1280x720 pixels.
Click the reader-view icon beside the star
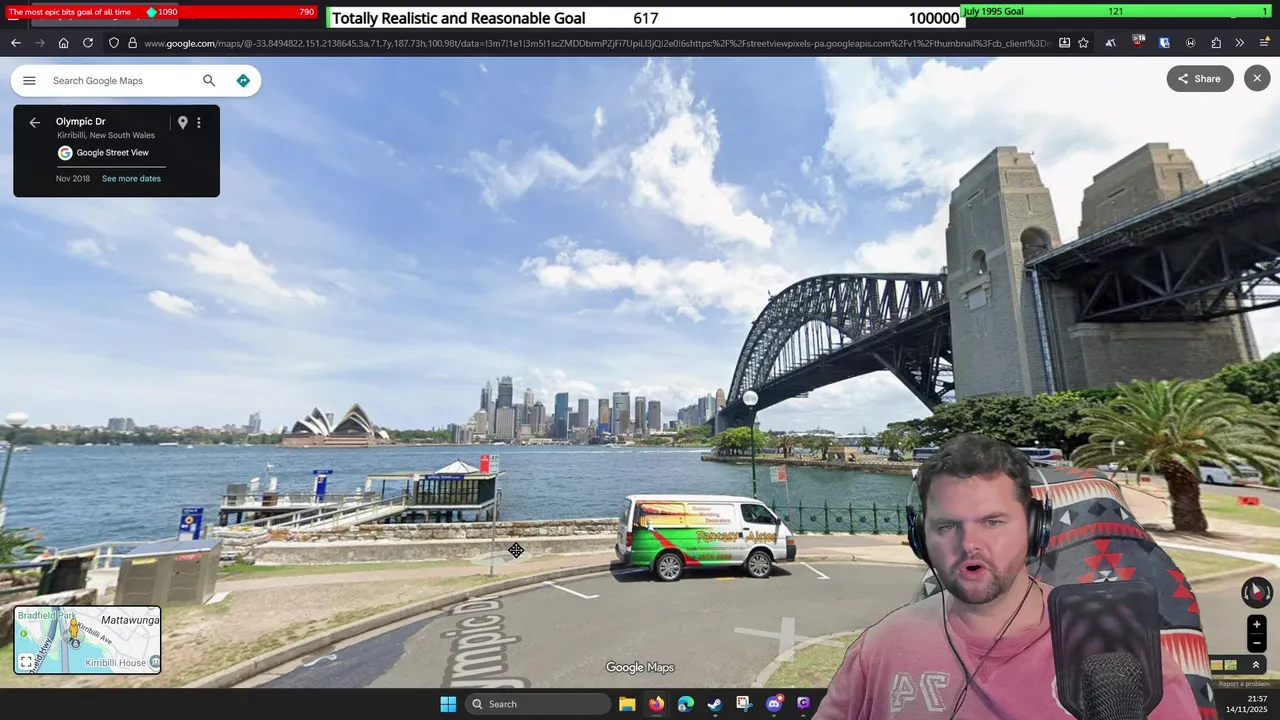pos(1064,43)
